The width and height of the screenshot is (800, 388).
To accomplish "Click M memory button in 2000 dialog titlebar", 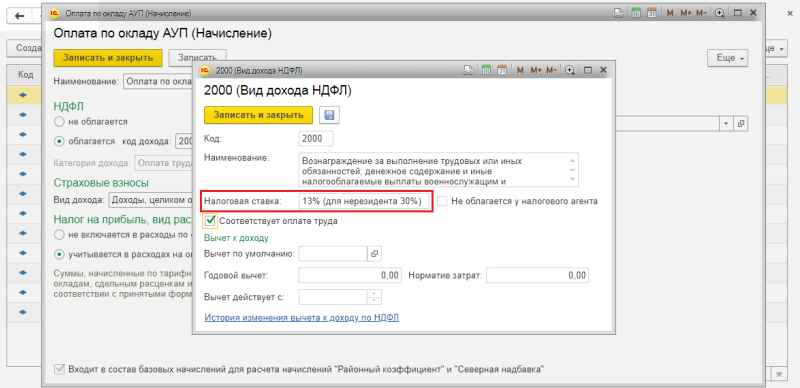I will (x=520, y=70).
